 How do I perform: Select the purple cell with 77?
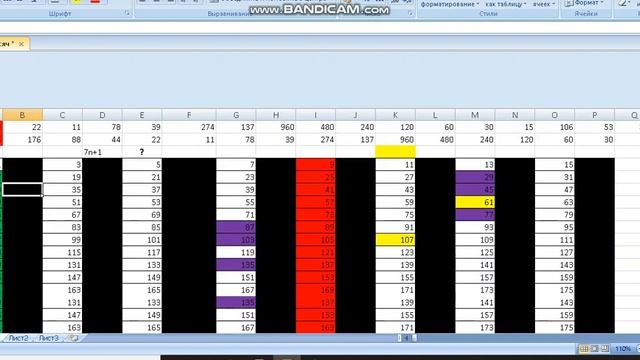click(475, 215)
